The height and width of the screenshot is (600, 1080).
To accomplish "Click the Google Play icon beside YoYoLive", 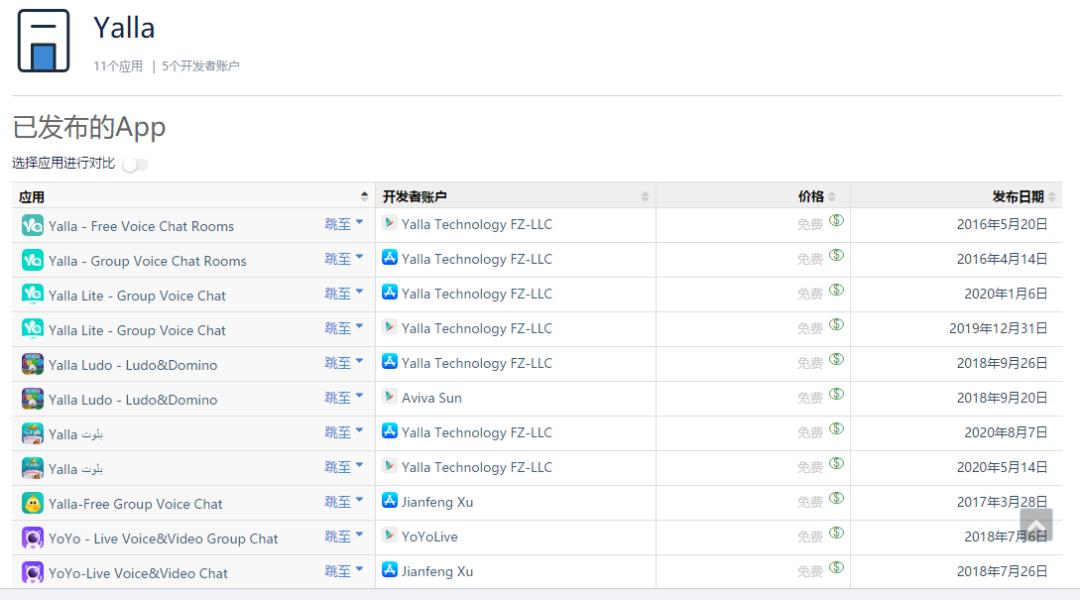I will point(389,535).
